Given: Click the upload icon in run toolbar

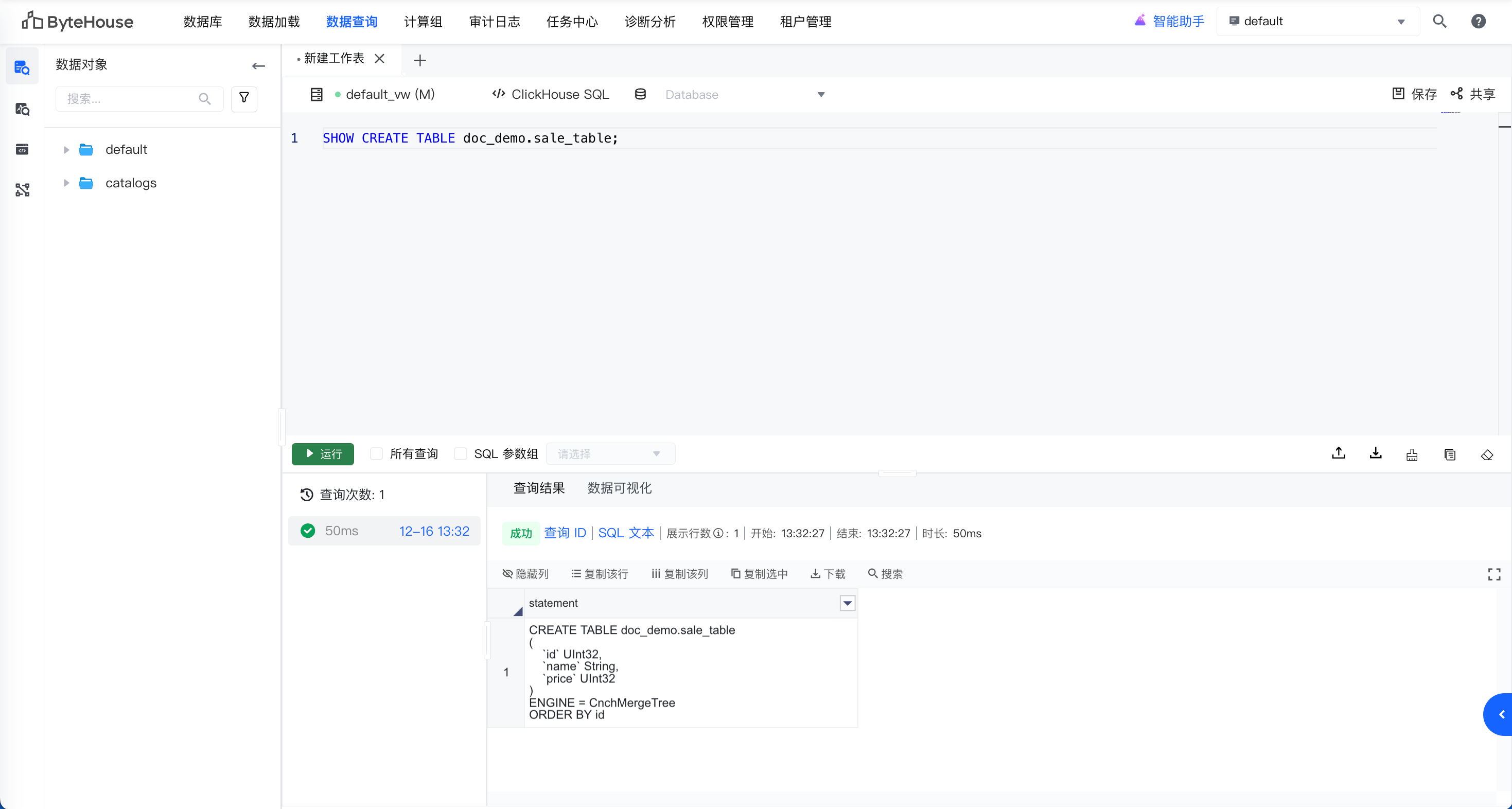Looking at the screenshot, I should click(1338, 453).
